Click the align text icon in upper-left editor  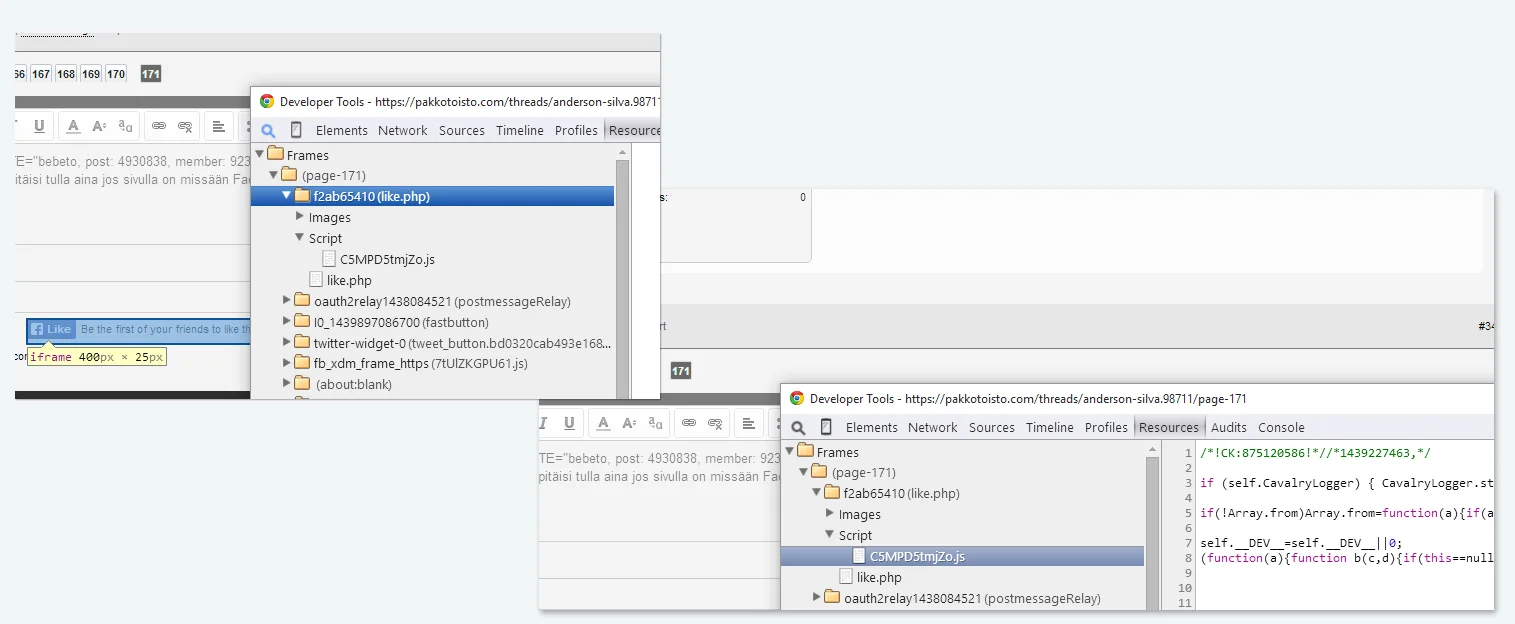coord(219,126)
